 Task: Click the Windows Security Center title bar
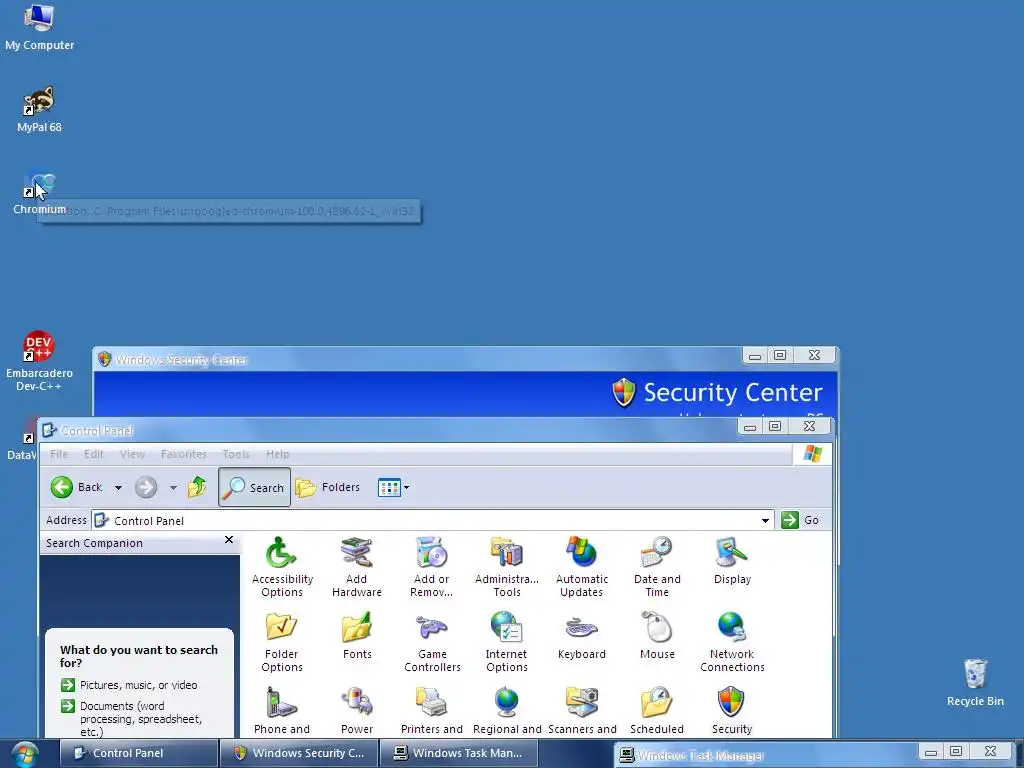point(418,359)
